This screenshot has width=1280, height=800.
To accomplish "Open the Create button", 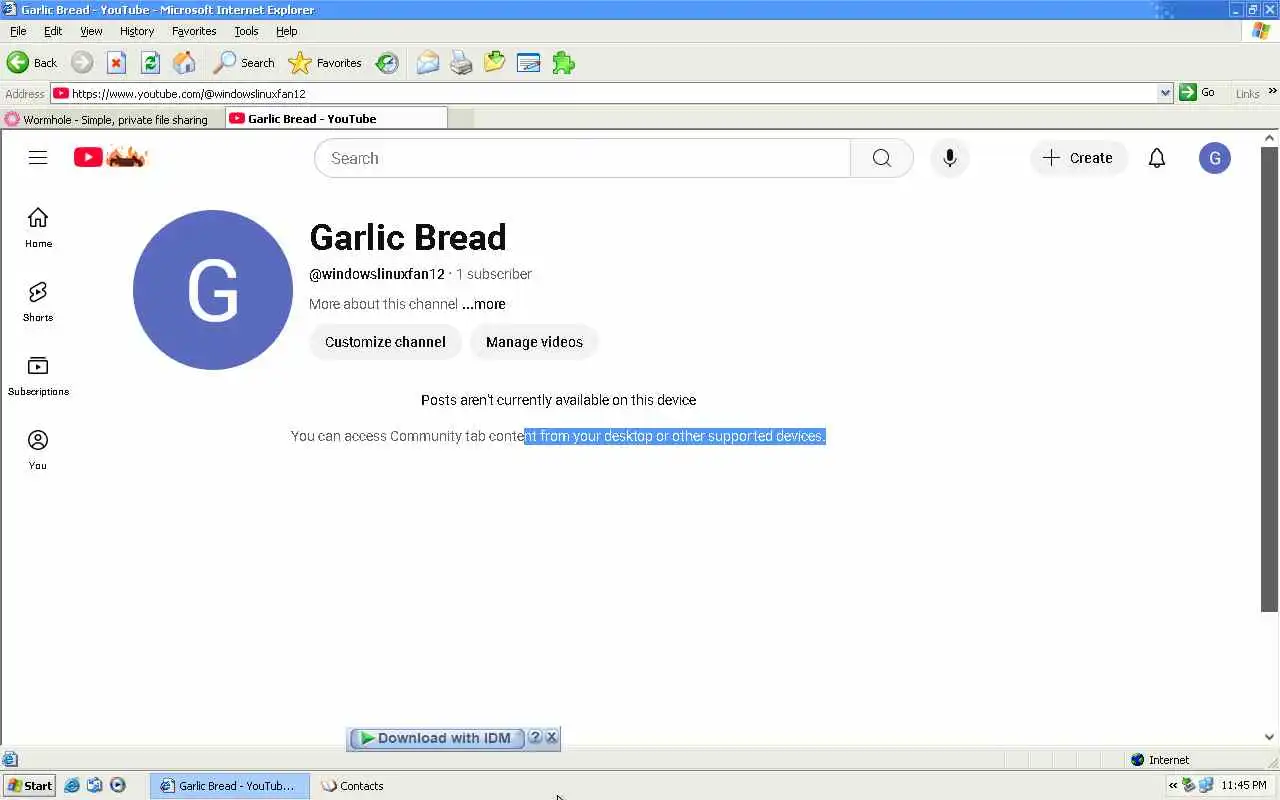I will pyautogui.click(x=1078, y=158).
